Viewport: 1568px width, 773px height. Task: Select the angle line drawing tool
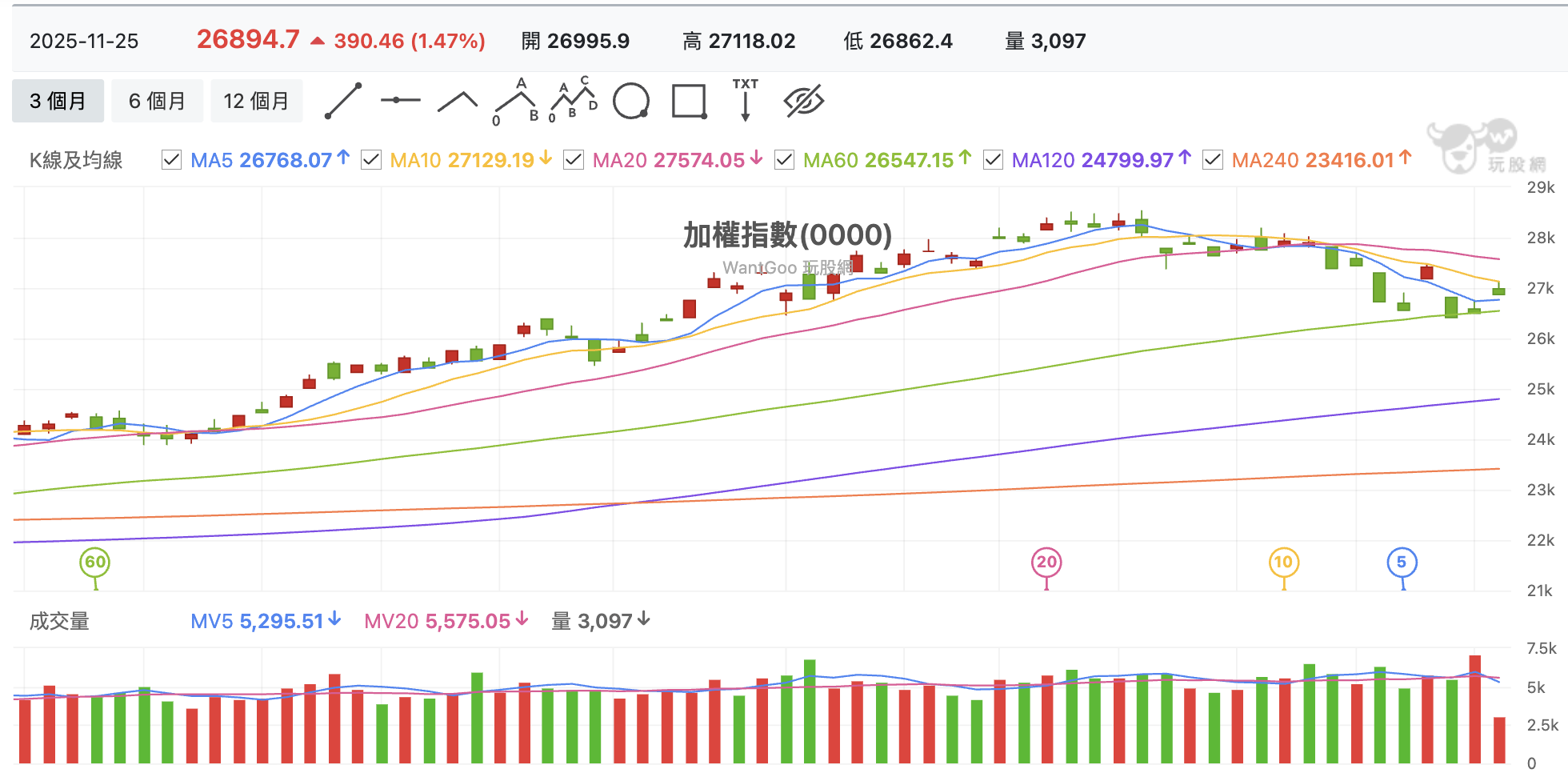click(x=458, y=101)
